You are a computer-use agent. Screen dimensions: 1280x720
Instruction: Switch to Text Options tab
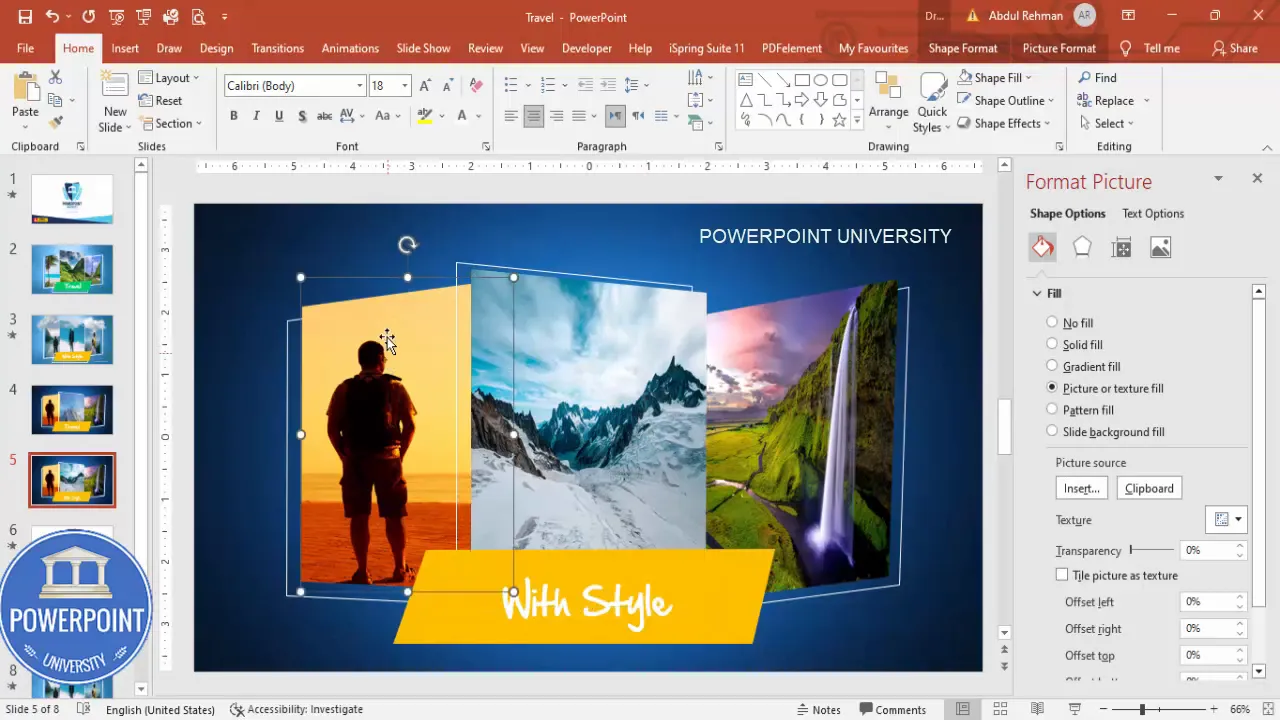coord(1152,213)
